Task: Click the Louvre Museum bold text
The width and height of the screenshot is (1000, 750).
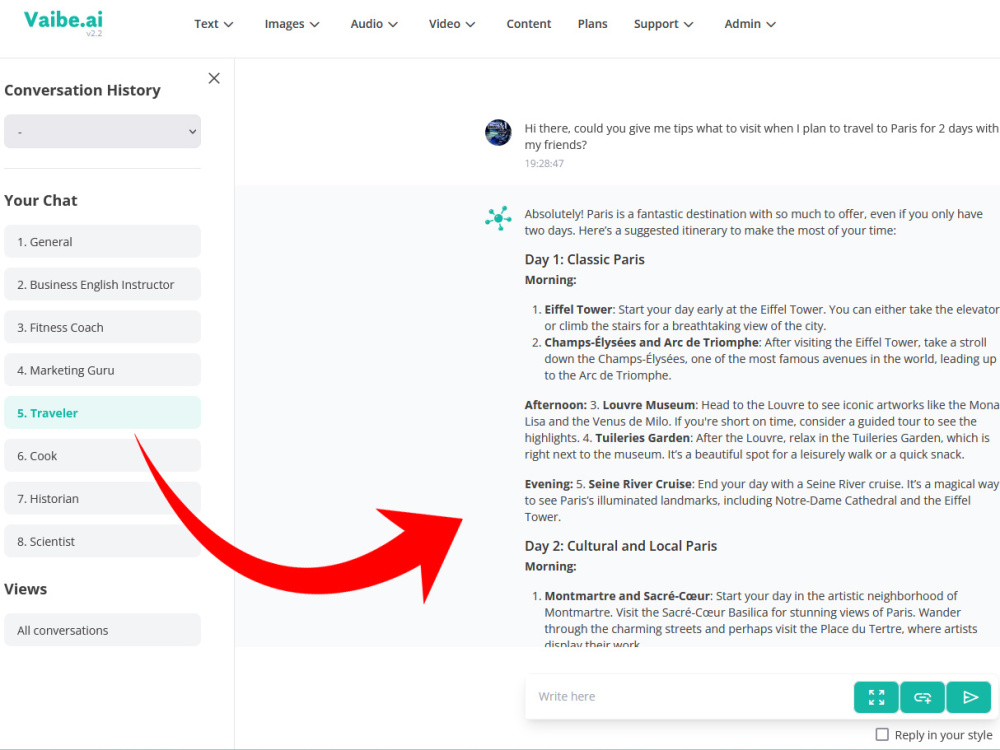Action: [x=649, y=405]
